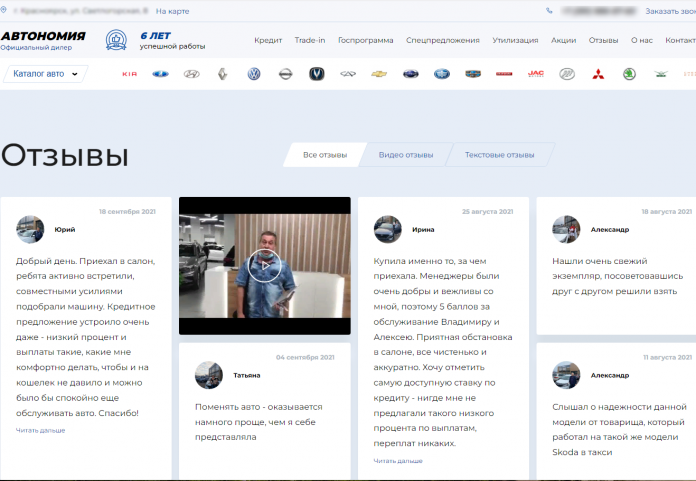Switch to Текстовые отзывы tab
The width and height of the screenshot is (696, 481).
499,155
